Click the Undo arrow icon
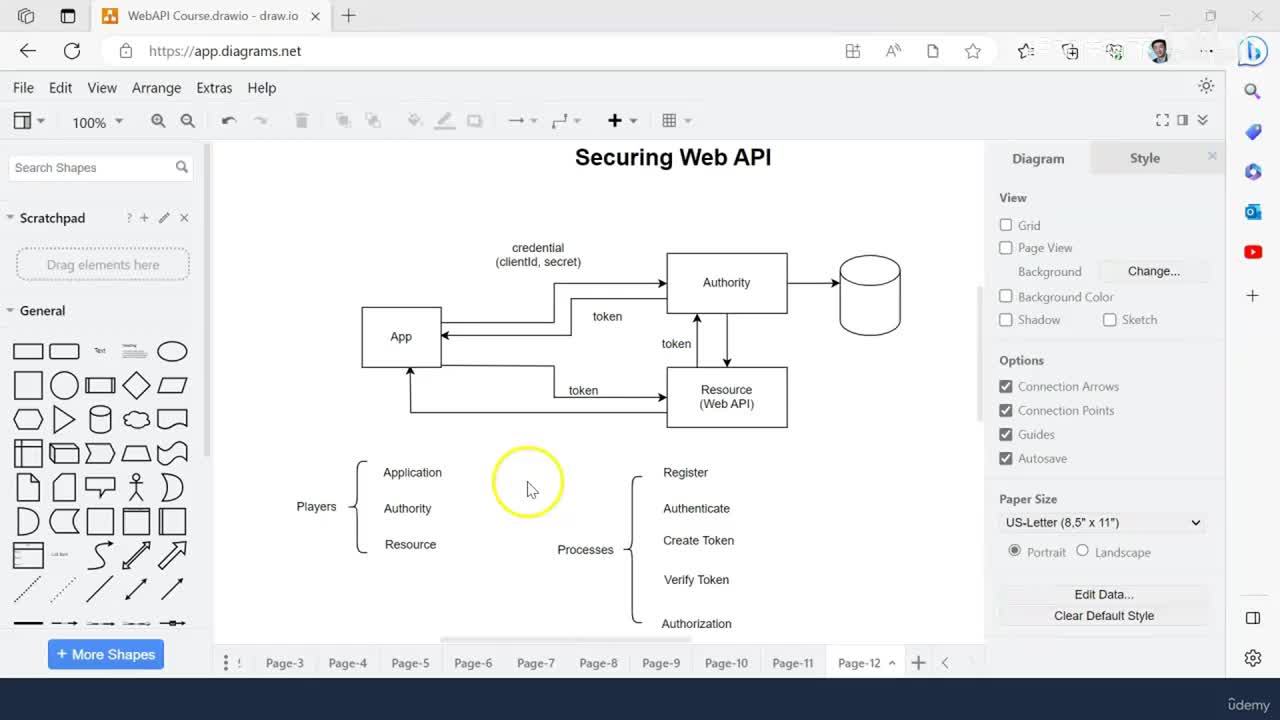This screenshot has height=720, width=1280. click(x=229, y=121)
